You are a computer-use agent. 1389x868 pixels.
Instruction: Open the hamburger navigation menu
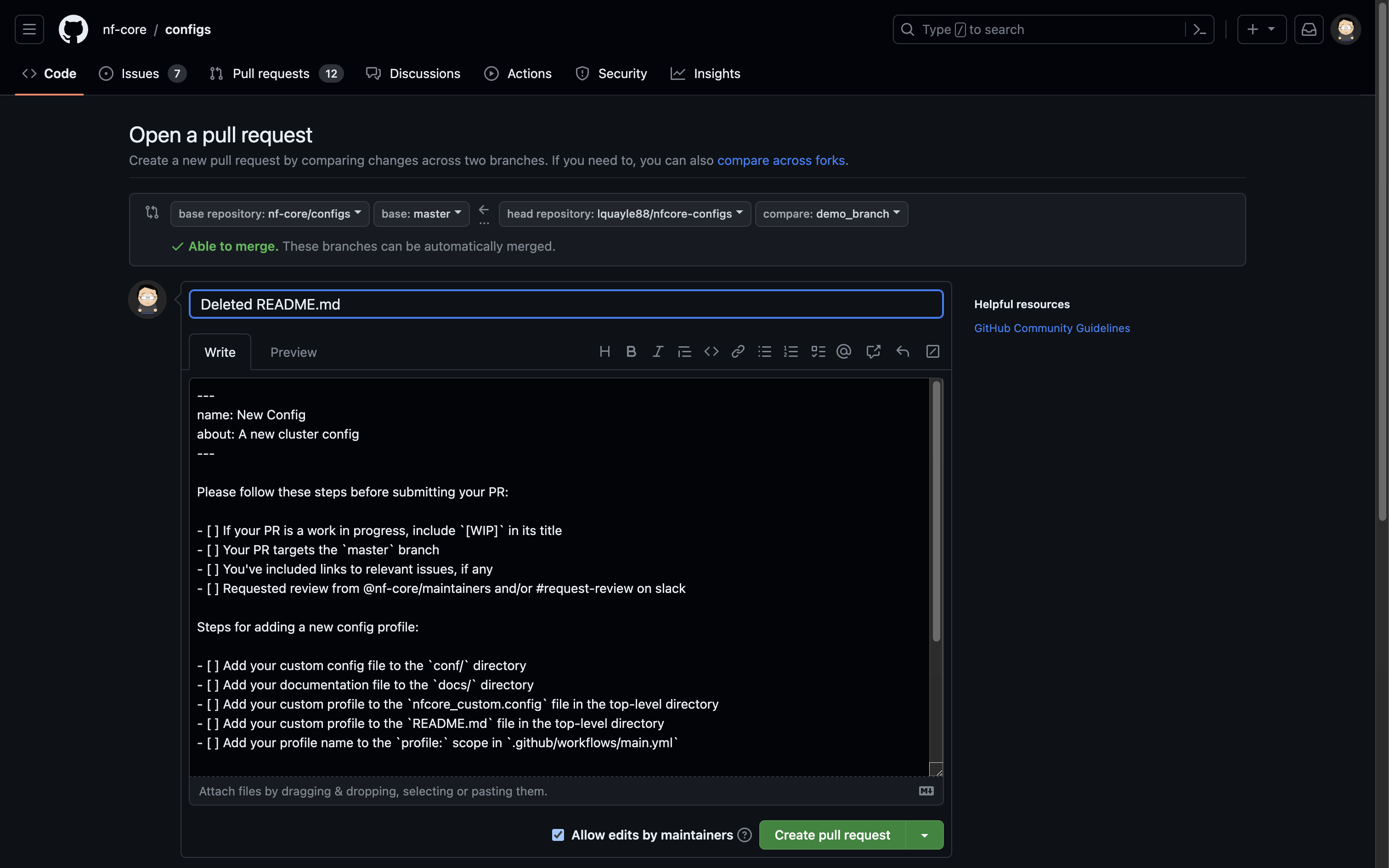click(29, 29)
